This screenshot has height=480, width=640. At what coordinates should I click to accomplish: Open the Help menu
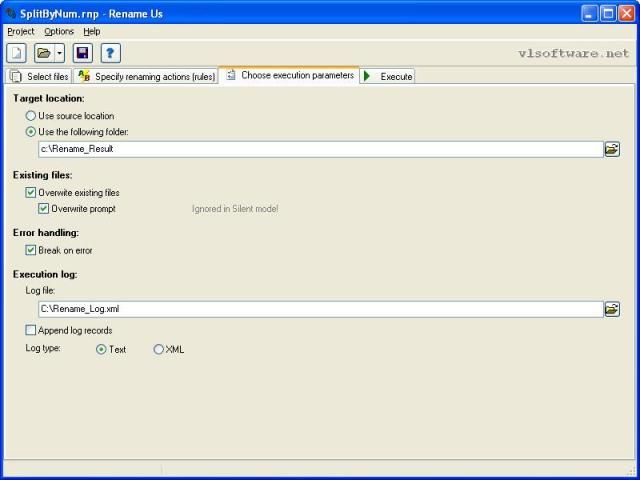(92, 32)
